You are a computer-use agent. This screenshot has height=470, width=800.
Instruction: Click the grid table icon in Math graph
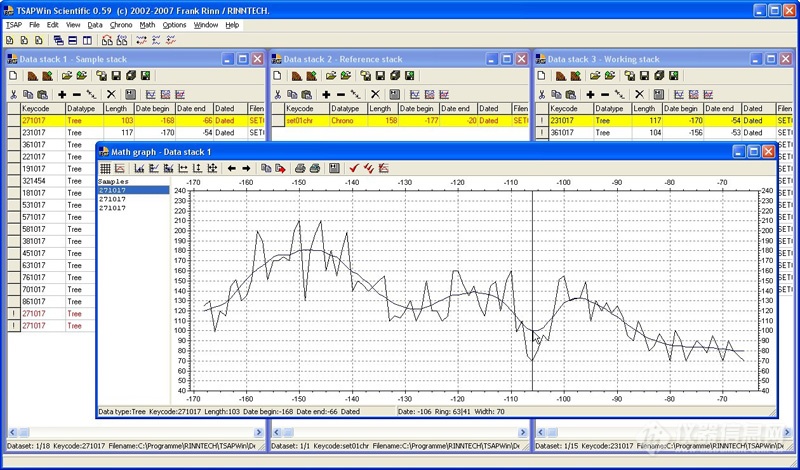[x=105, y=168]
